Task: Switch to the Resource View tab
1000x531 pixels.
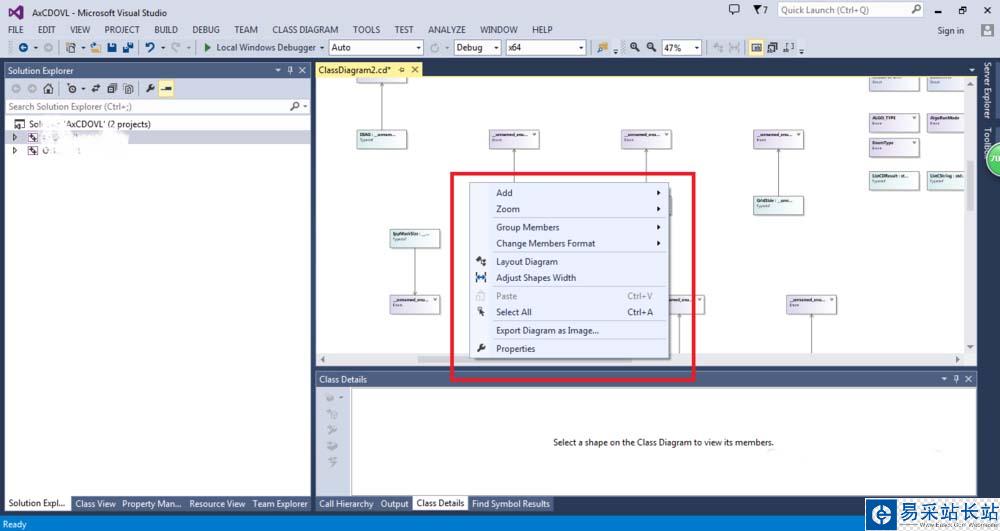Action: pos(217,504)
